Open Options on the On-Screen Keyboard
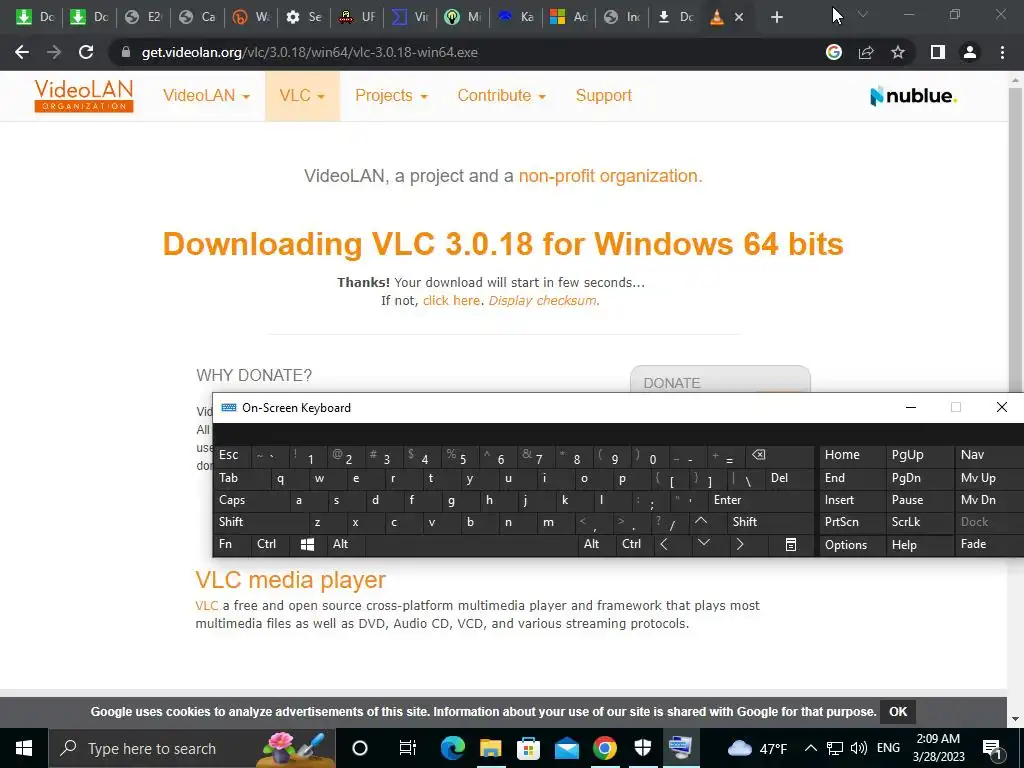1024x768 pixels. coord(852,545)
